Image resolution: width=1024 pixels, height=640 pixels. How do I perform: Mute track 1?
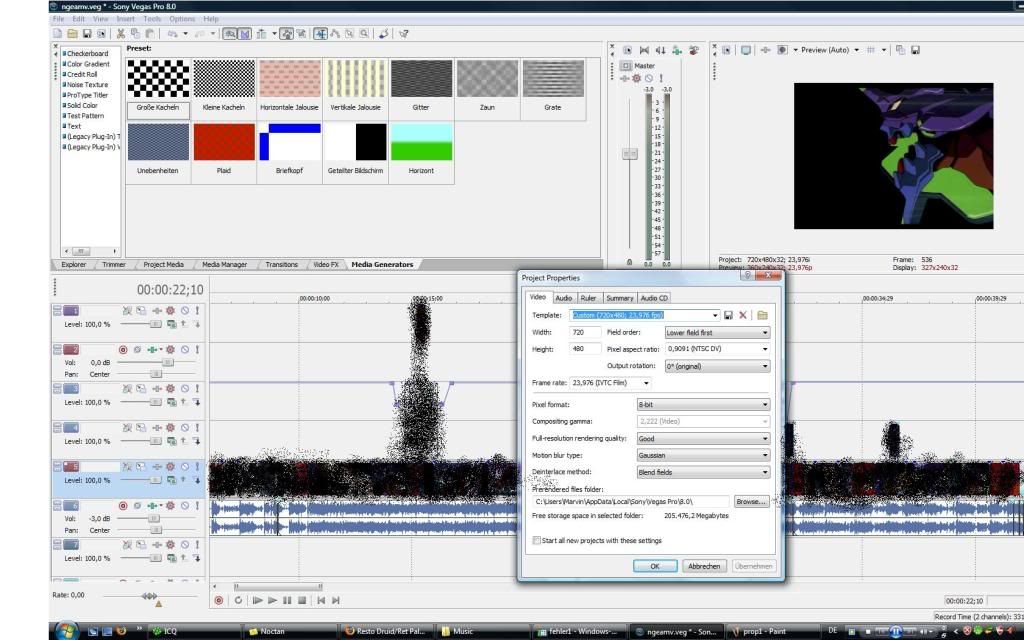(185, 311)
